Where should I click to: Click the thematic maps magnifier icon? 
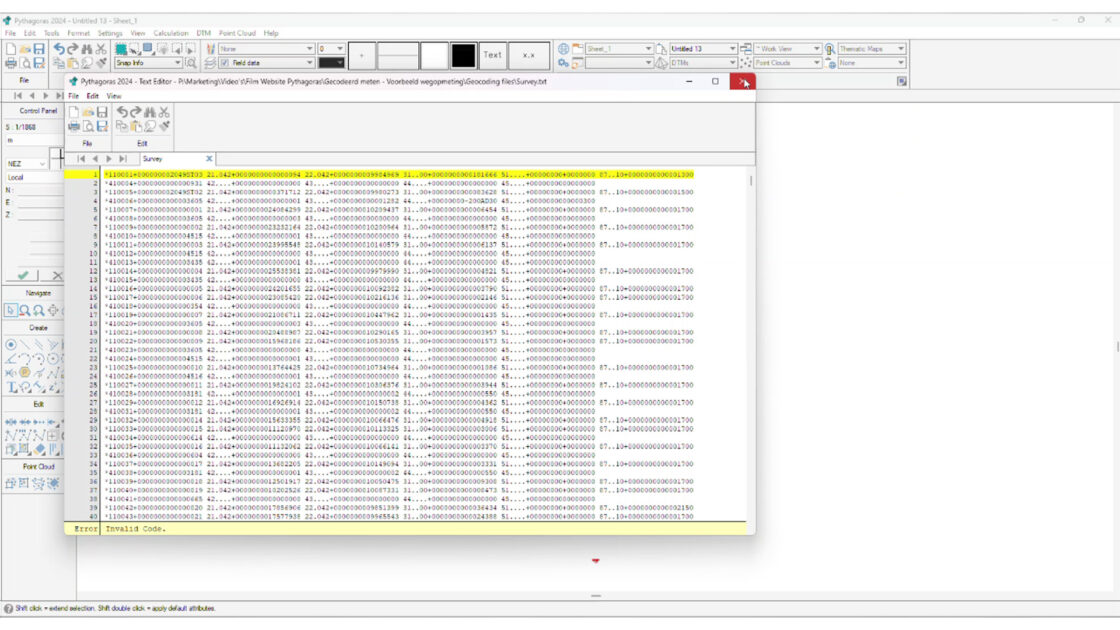pos(829,49)
